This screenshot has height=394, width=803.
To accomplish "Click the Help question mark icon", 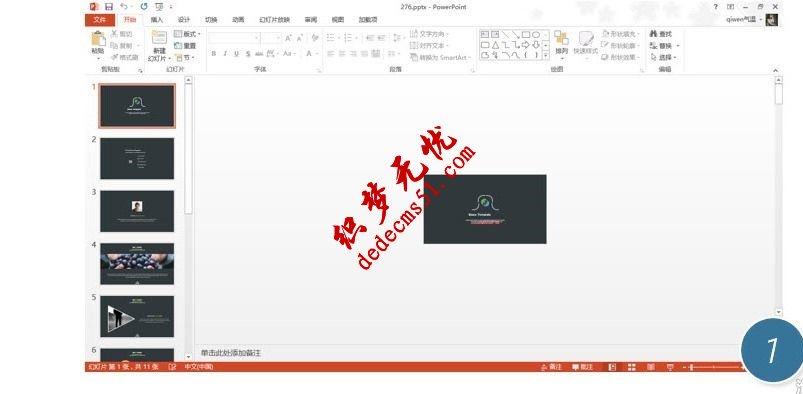I will (x=716, y=7).
